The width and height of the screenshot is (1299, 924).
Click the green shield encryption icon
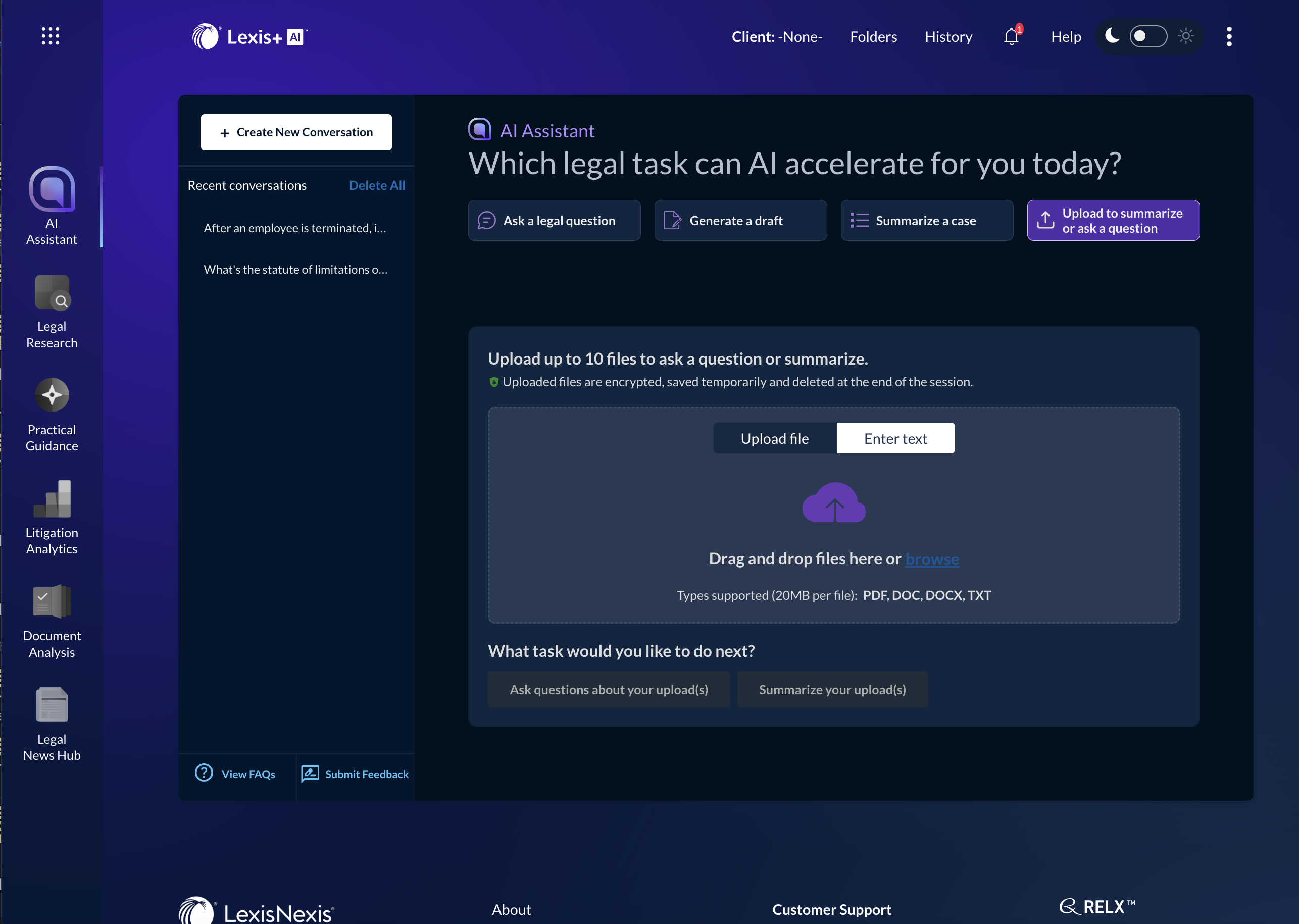(494, 382)
